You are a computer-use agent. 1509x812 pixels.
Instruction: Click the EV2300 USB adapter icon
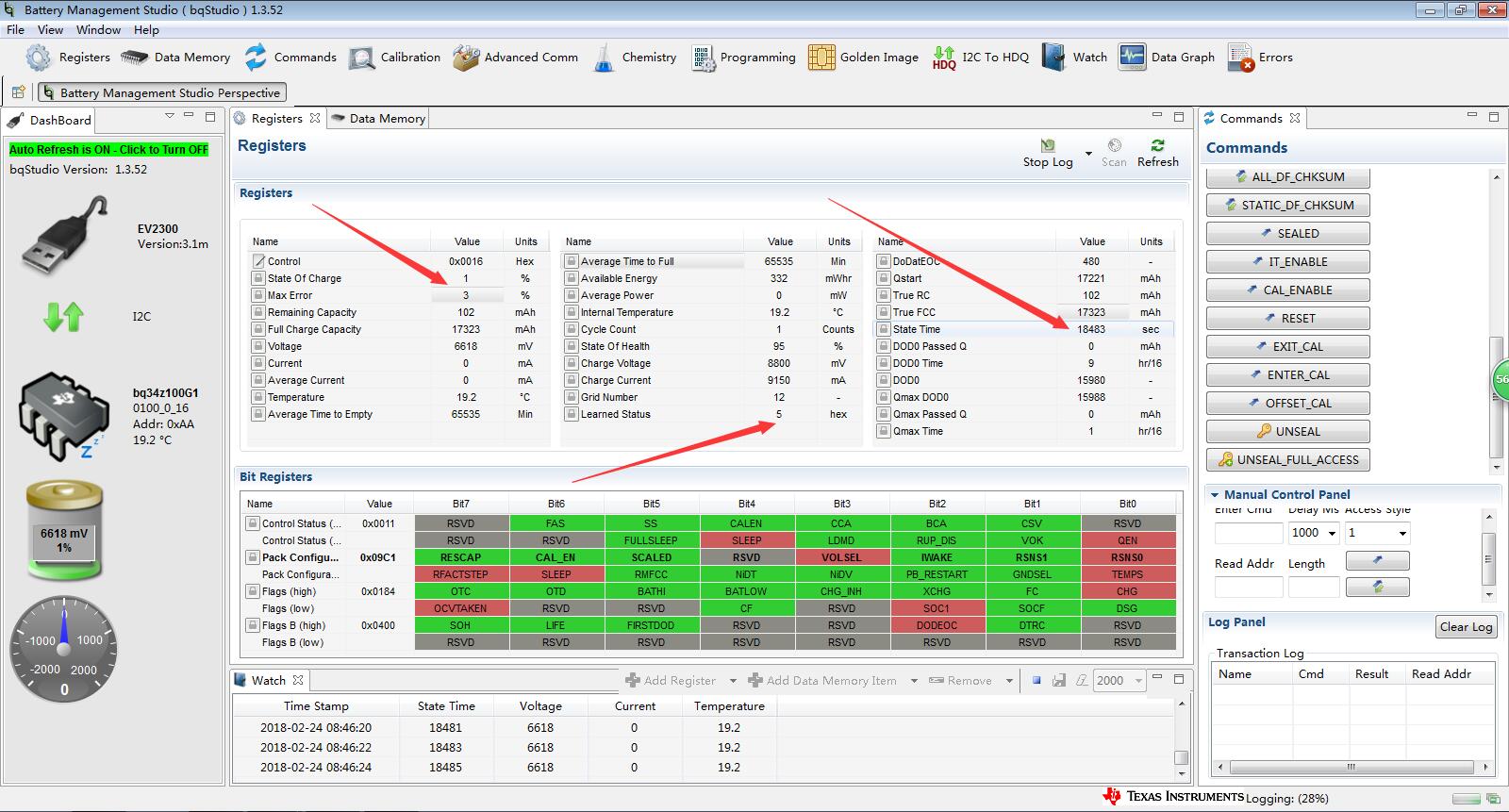[x=66, y=235]
